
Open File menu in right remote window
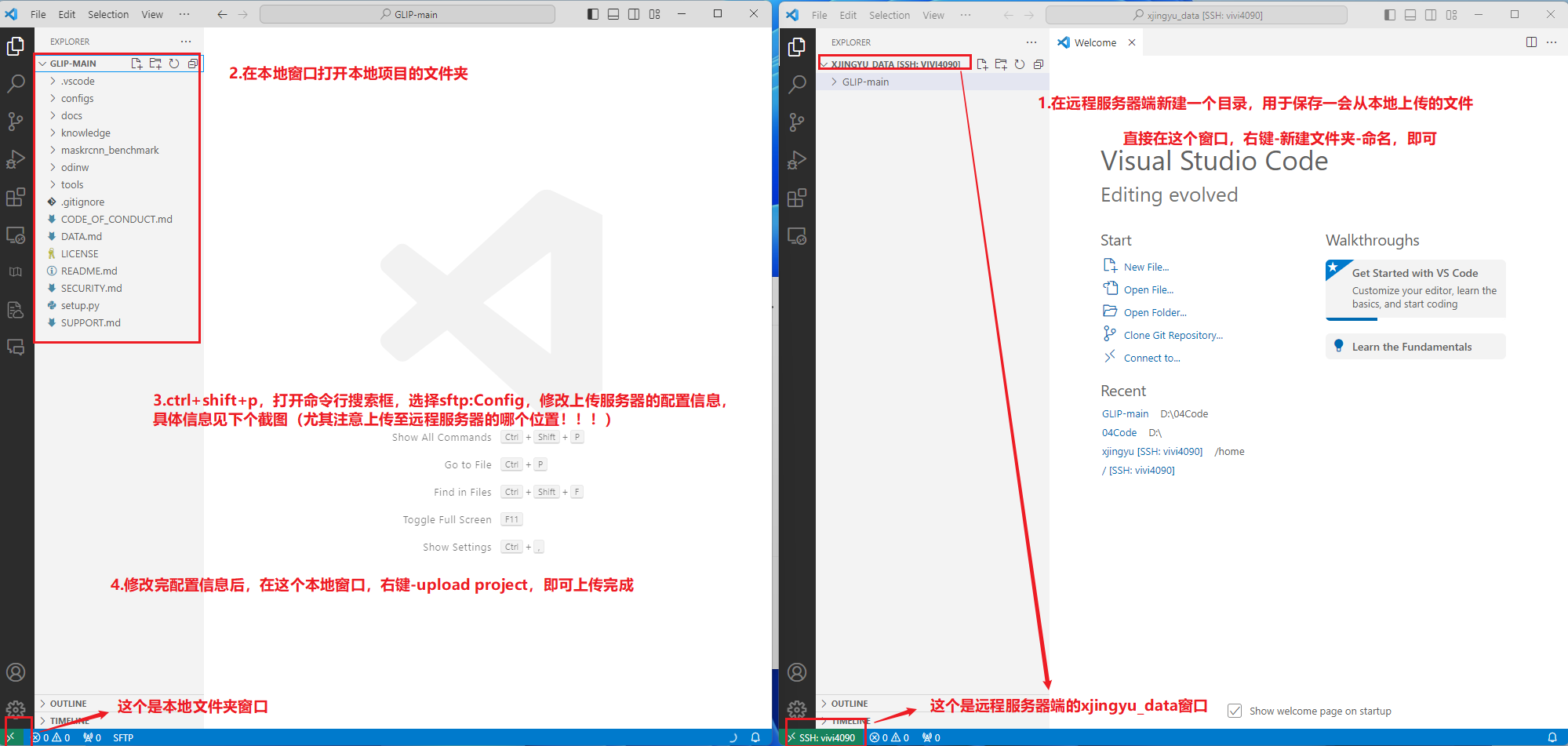point(819,15)
